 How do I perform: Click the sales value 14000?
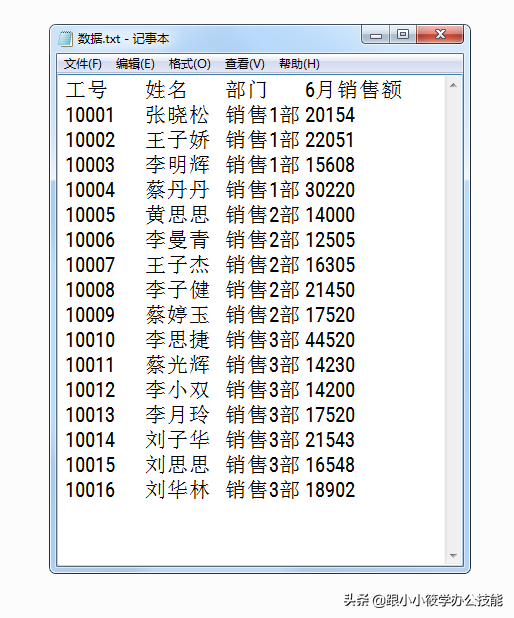point(330,215)
